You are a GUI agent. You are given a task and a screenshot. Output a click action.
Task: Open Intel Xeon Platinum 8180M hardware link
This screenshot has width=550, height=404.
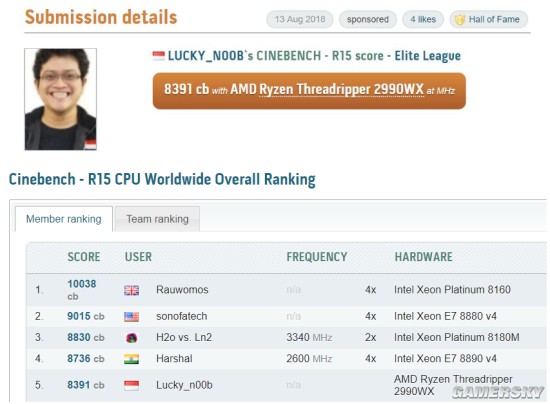pyautogui.click(x=456, y=337)
